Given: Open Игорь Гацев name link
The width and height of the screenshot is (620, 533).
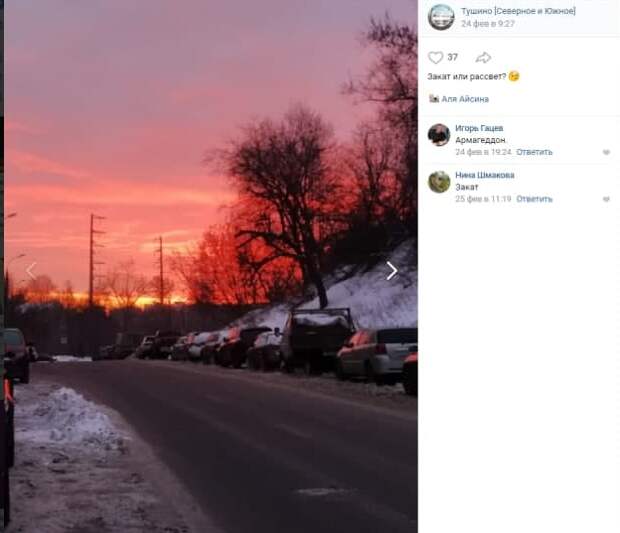Looking at the screenshot, I should pyautogui.click(x=479, y=128).
